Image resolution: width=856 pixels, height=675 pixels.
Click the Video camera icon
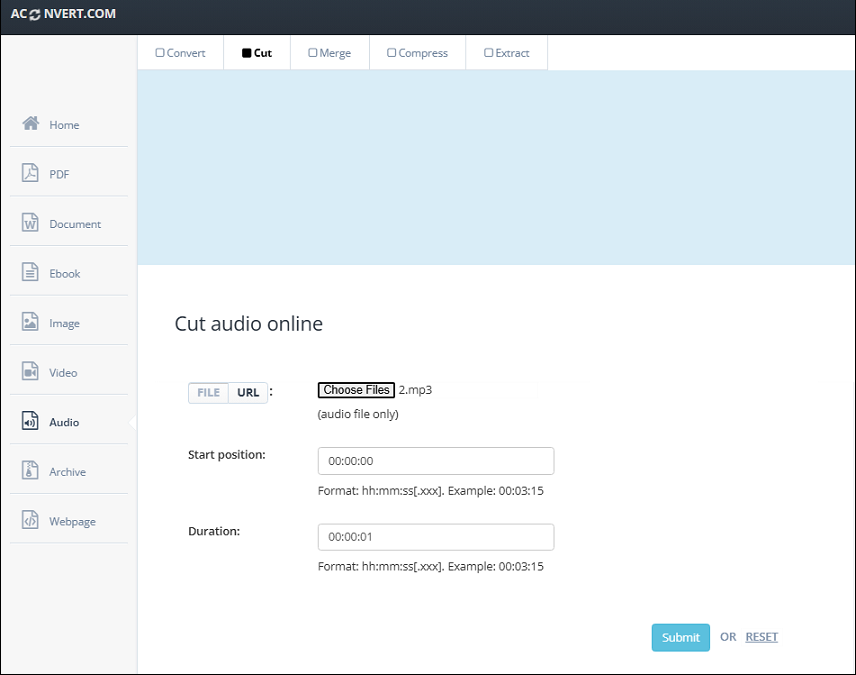[x=30, y=371]
